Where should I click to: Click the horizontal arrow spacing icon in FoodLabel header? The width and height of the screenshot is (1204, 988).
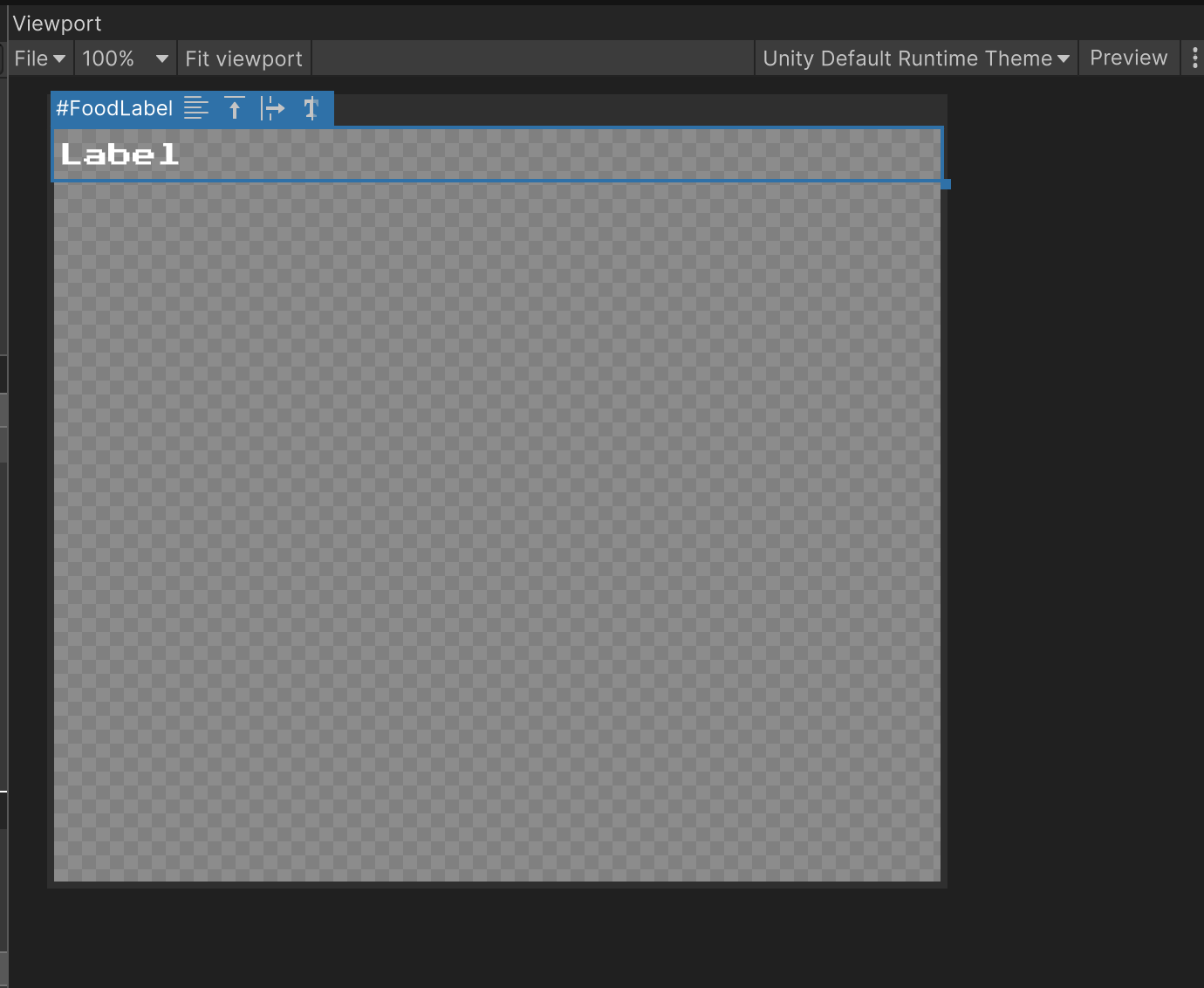click(x=273, y=108)
